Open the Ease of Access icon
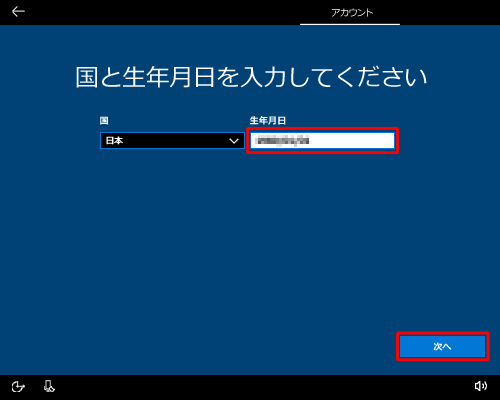Screen dimensions: 500x400 pos(18,387)
